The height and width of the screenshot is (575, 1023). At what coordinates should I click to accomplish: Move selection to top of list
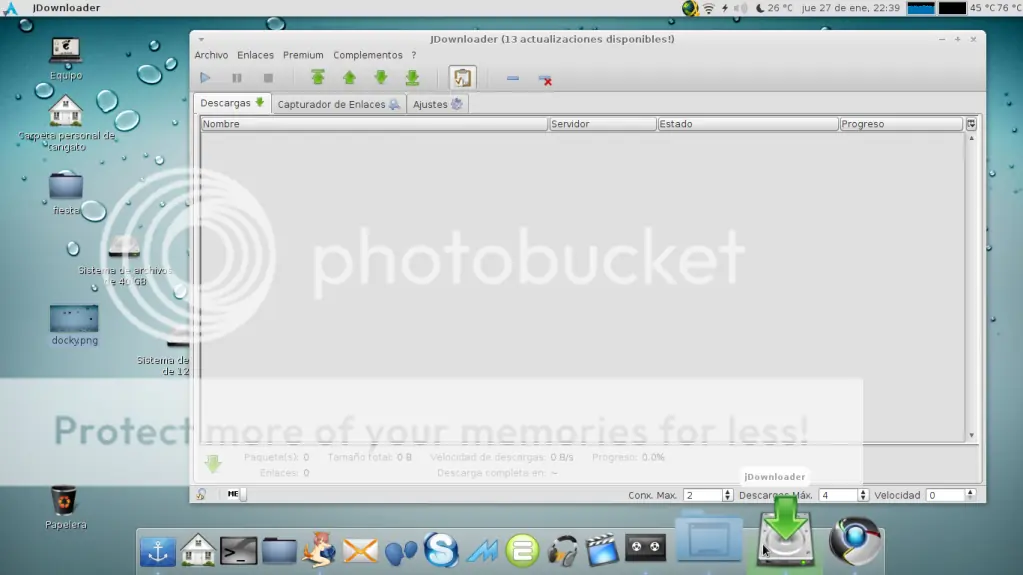[x=318, y=77]
